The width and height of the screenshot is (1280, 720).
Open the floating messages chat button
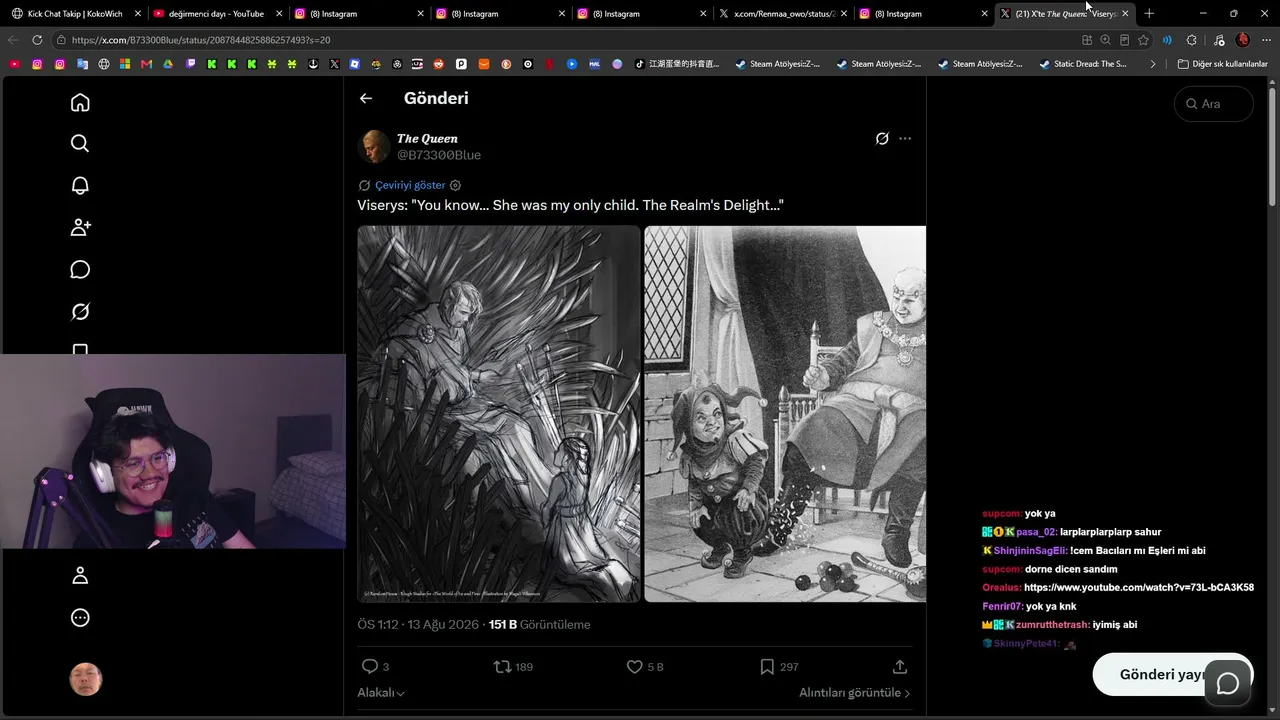tap(1228, 683)
